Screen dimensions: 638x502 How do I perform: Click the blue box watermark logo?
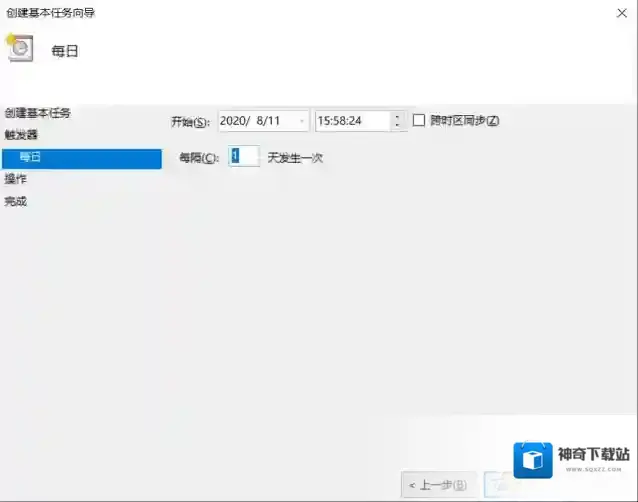pyautogui.click(x=533, y=460)
